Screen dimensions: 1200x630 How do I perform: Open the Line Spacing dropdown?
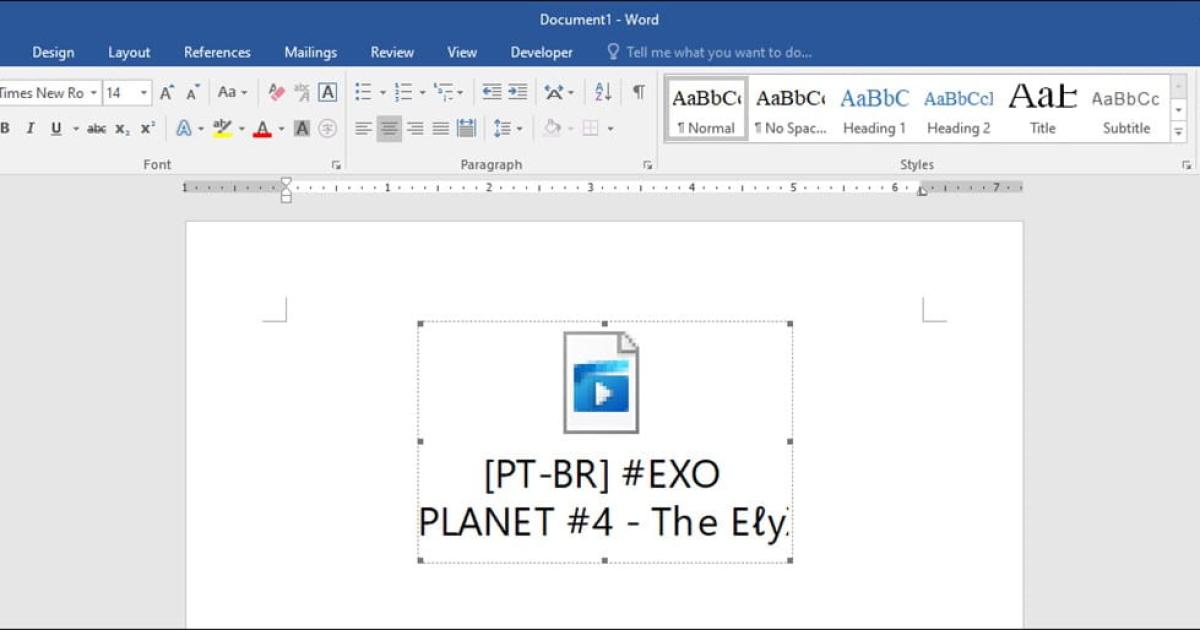tap(507, 128)
